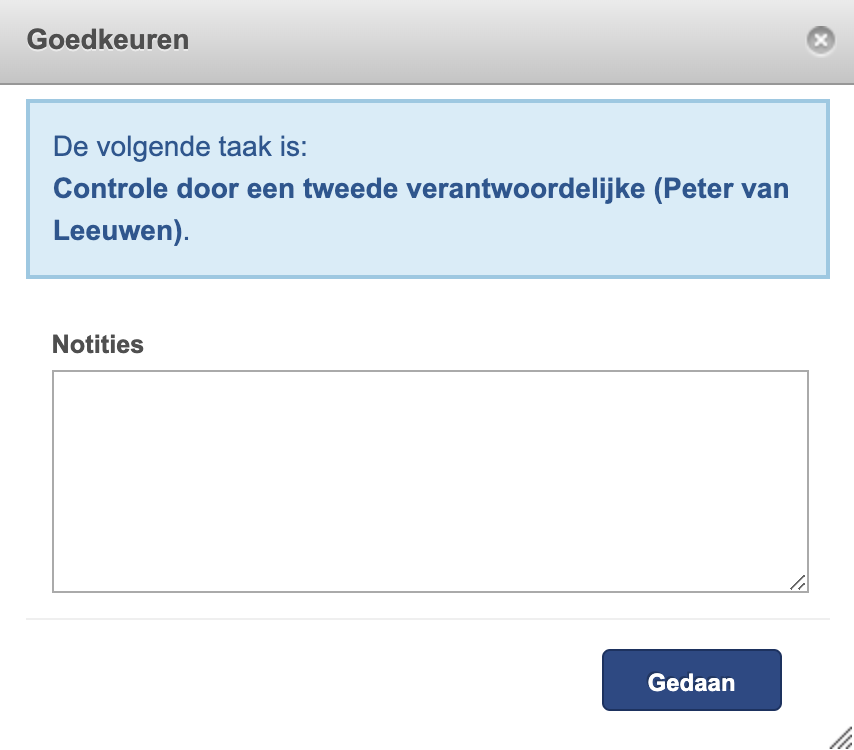
Task: Click the grey circular X in the header
Action: [820, 40]
